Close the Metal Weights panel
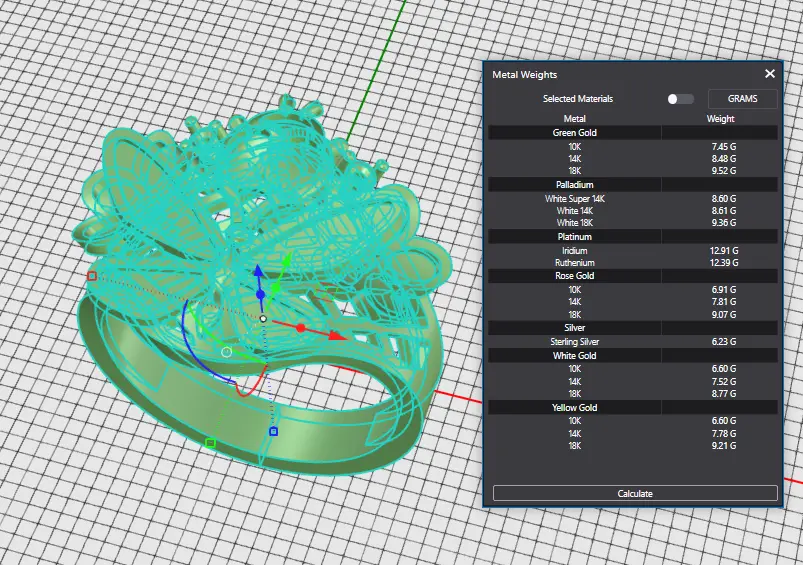This screenshot has width=803, height=565. pyautogui.click(x=769, y=74)
